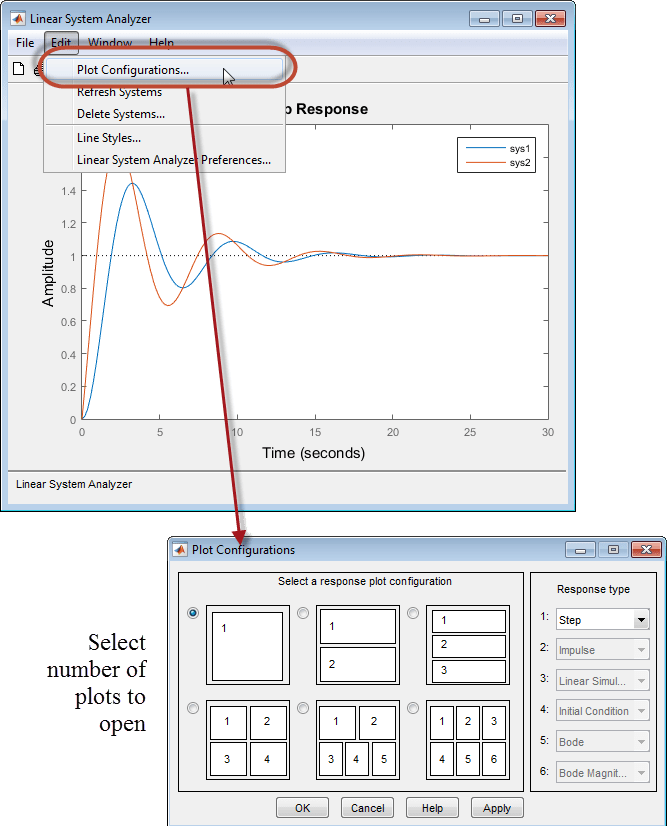Select the five-plot layout radio button
Viewport: 671px width, 826px height.
click(x=303, y=708)
